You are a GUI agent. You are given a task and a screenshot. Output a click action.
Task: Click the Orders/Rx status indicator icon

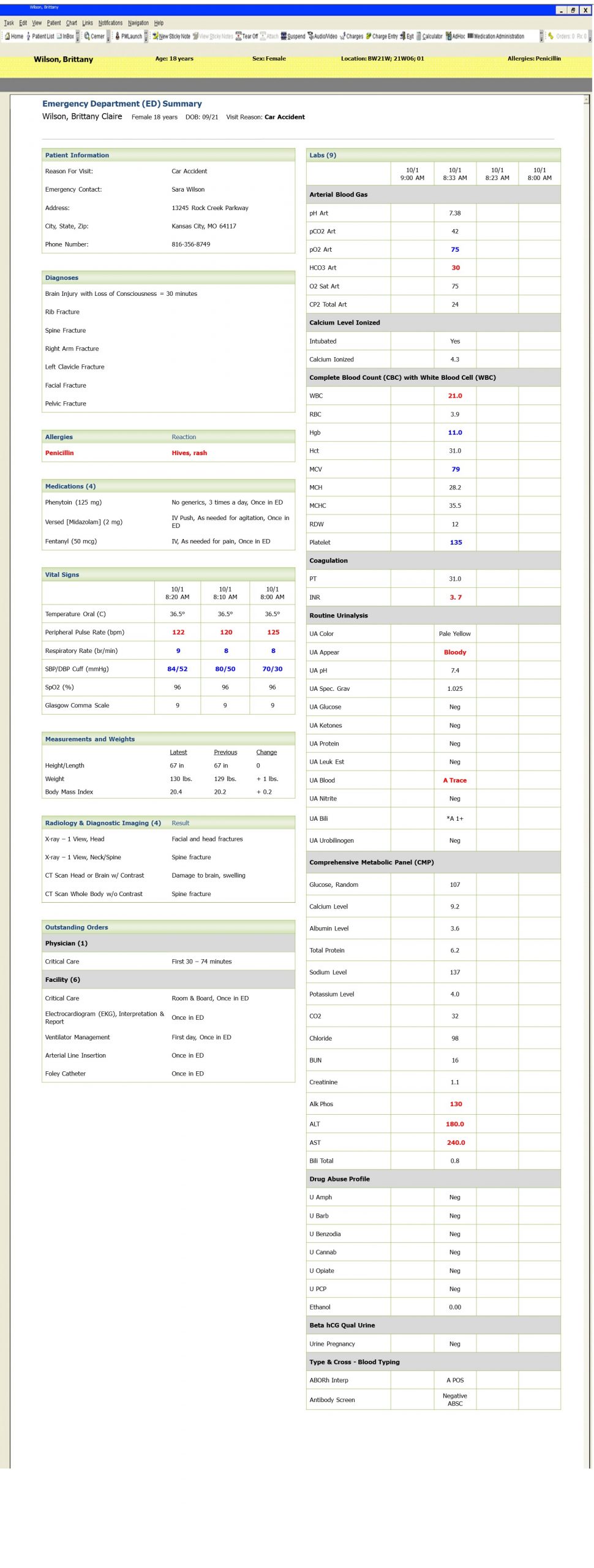coord(551,36)
